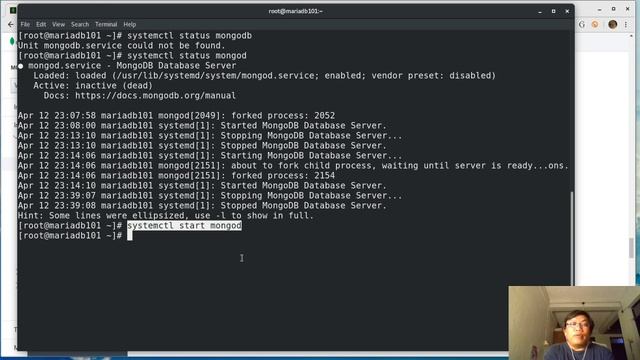The image size is (640, 360).
Task: Click the terminal title 'root@mariadb101:~'
Action: (x=295, y=11)
